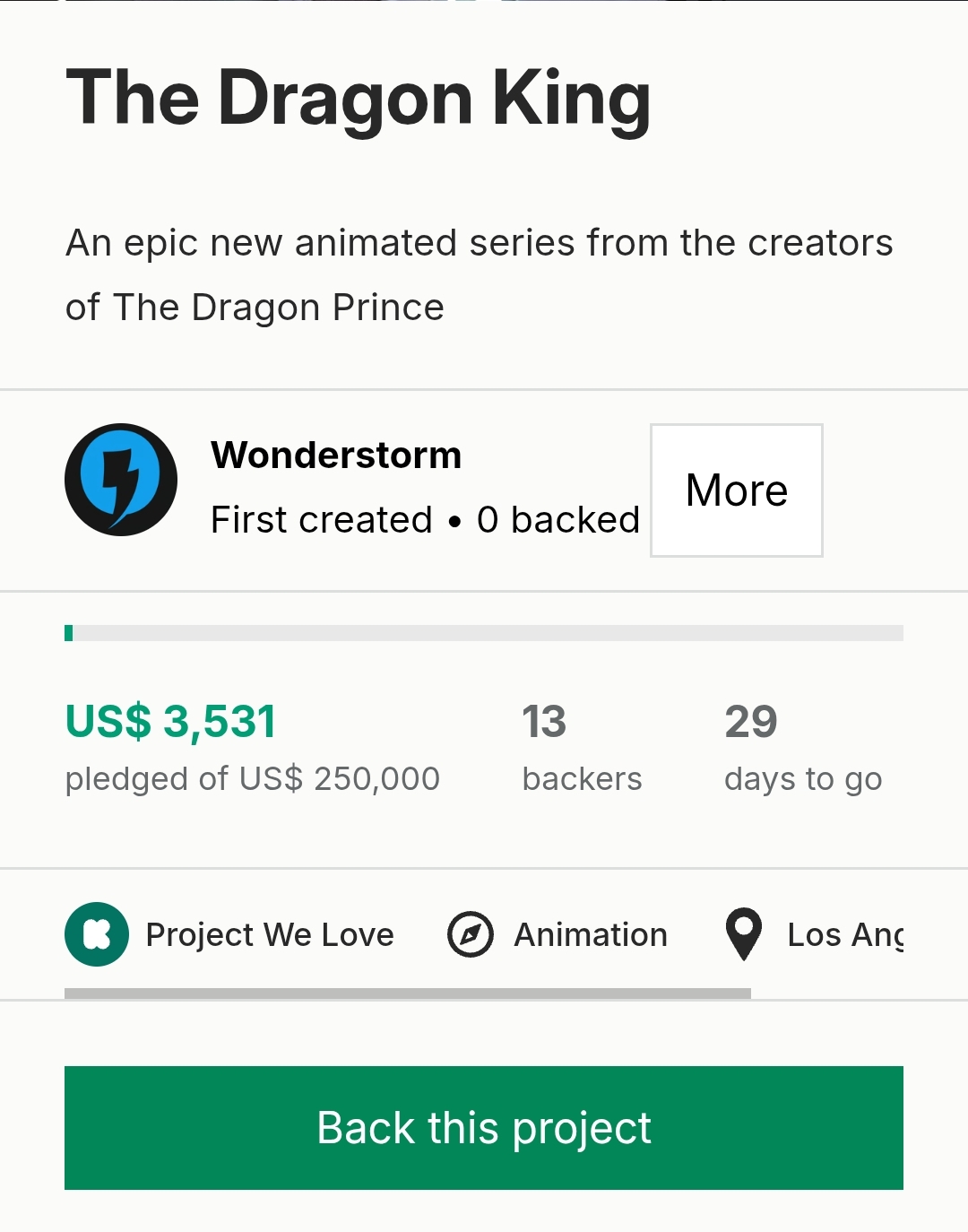Click the green filled progress segment

(x=69, y=633)
